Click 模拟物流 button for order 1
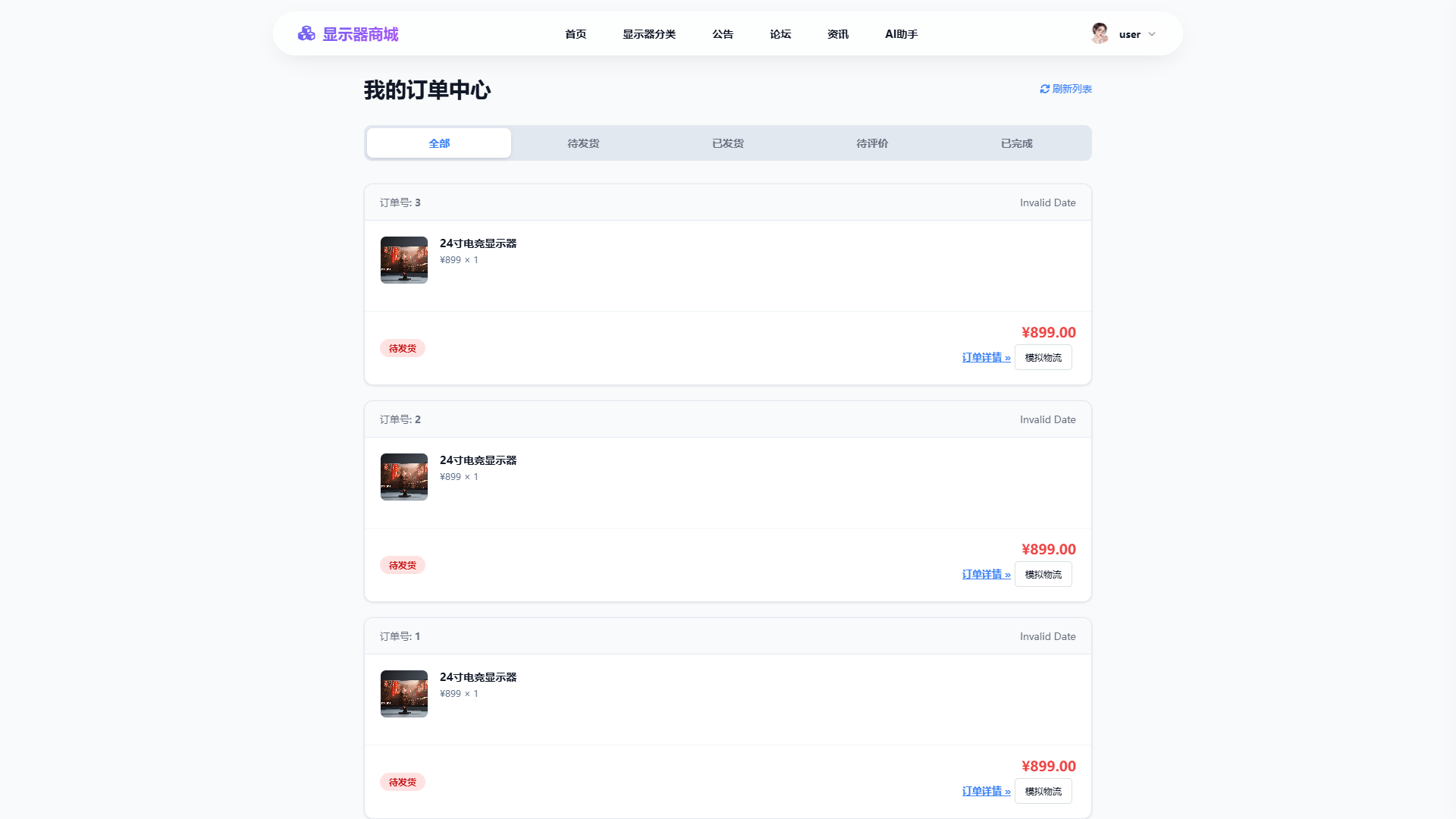1456x819 pixels. (1043, 791)
